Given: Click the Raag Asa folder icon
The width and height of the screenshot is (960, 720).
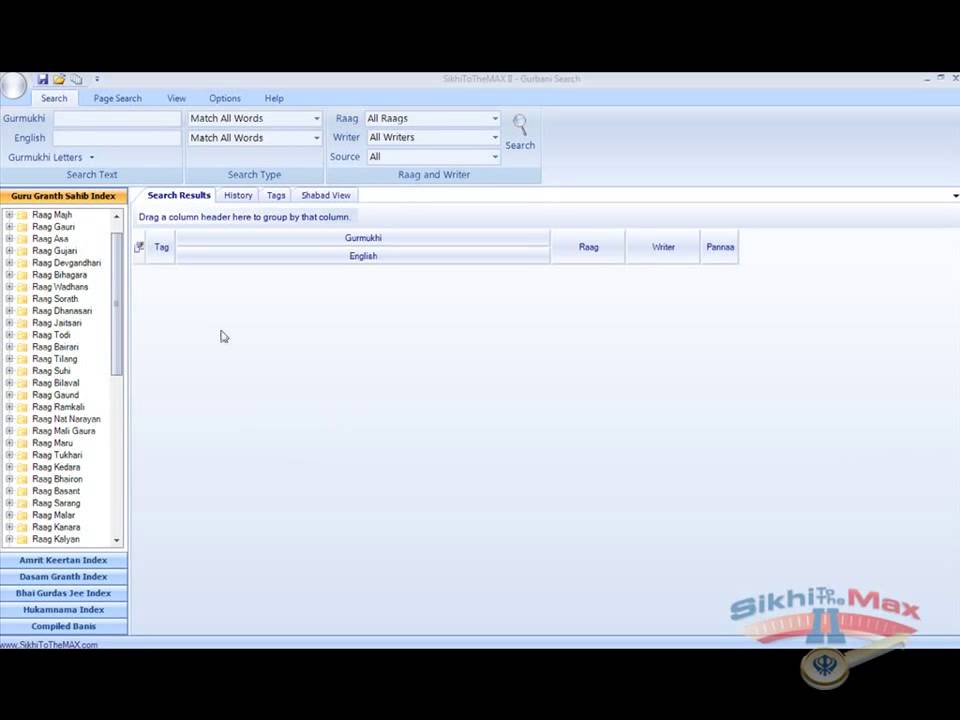Looking at the screenshot, I should [x=23, y=239].
